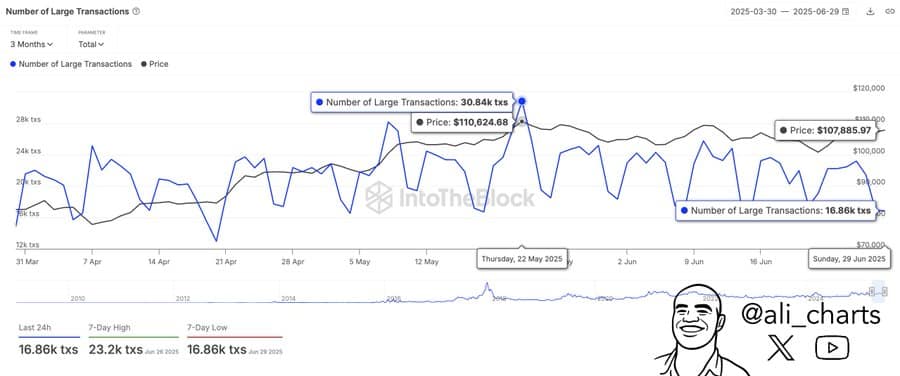Copy the chart link with the chain icon
Viewport: 900px width, 376px height.
[889, 11]
